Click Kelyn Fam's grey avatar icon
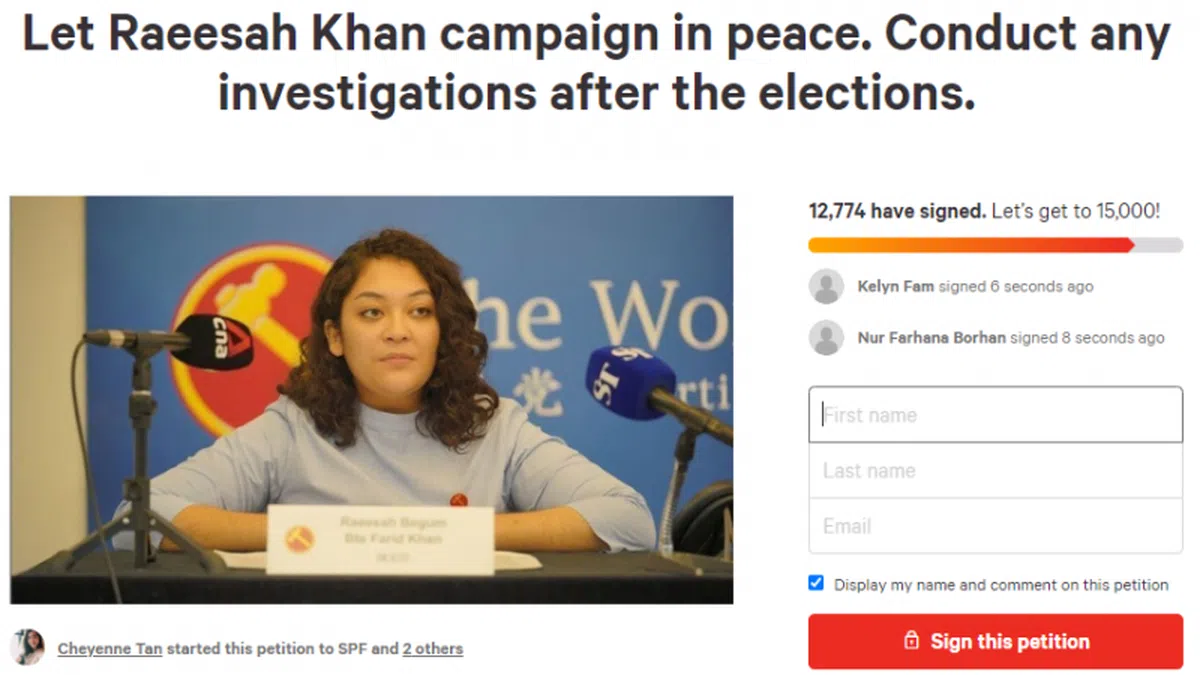 point(826,286)
